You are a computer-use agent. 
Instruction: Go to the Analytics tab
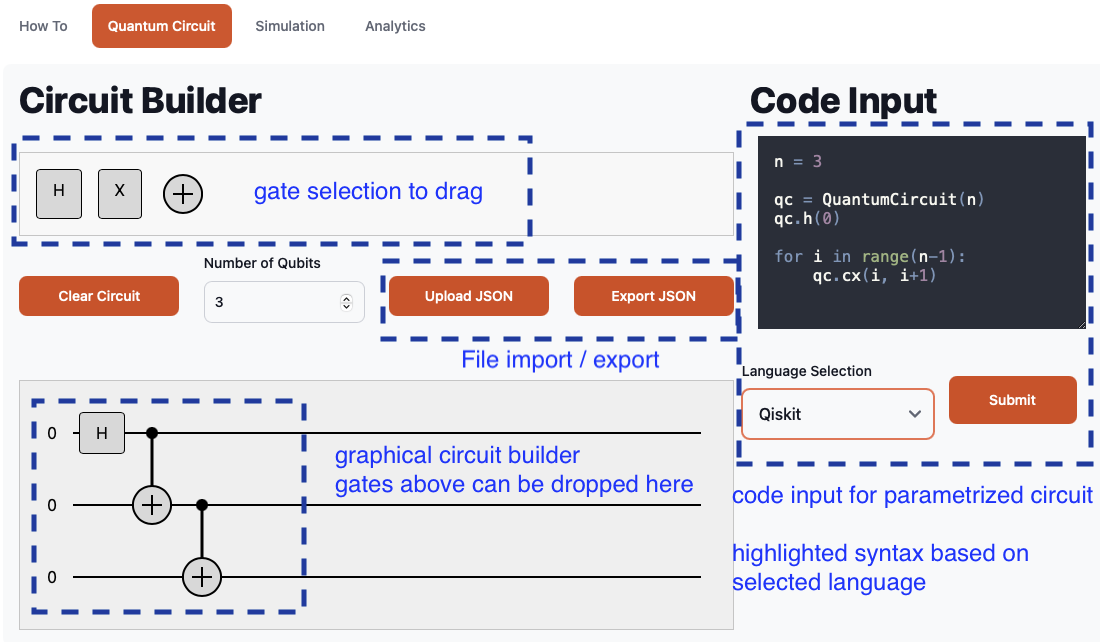395,26
